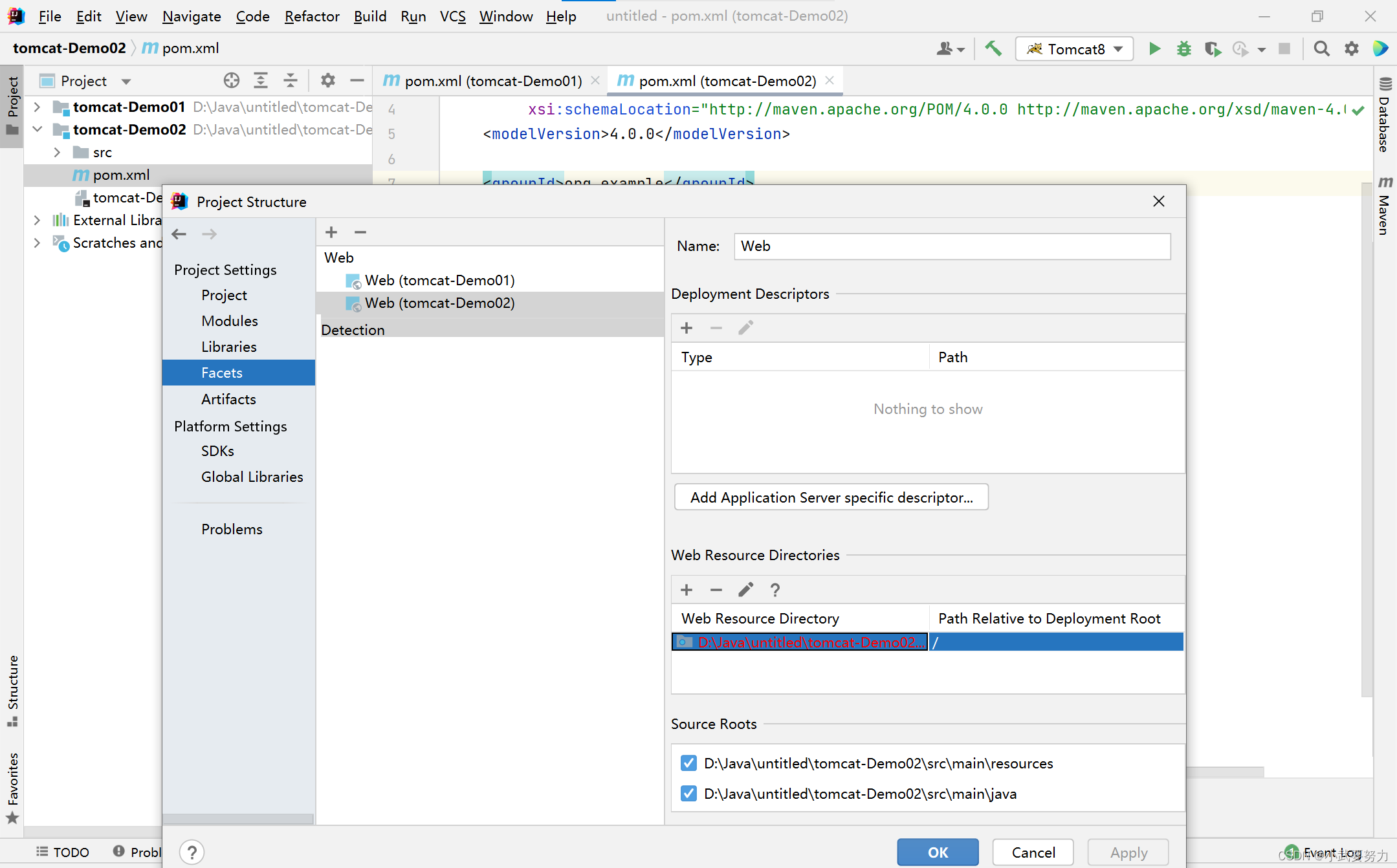Click the Debug bug icon
This screenshot has height=868, width=1397.
tap(1183, 49)
